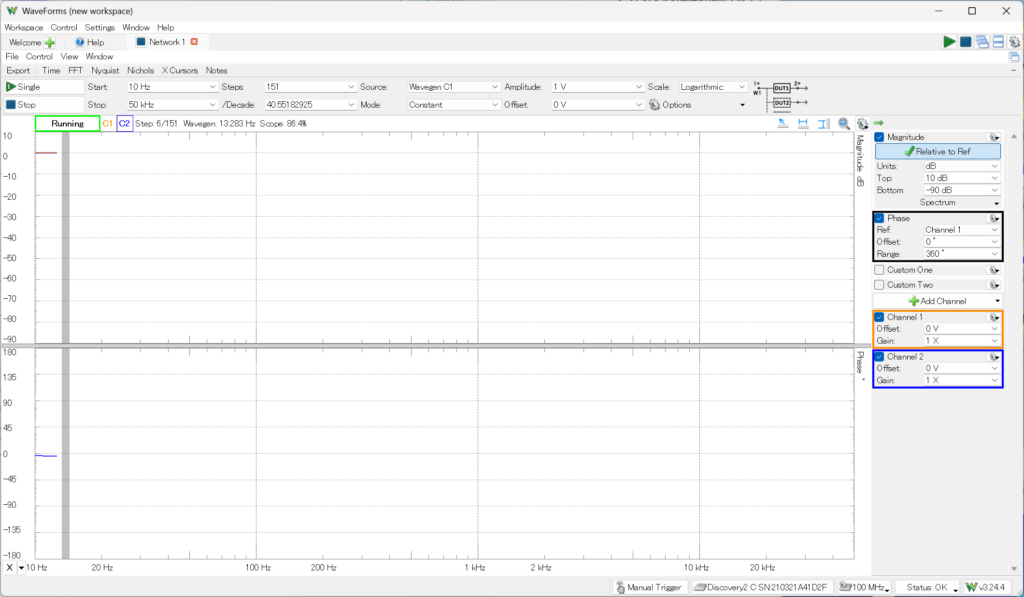
Task: Expand the Scale Logarithmic dropdown
Action: pos(712,87)
